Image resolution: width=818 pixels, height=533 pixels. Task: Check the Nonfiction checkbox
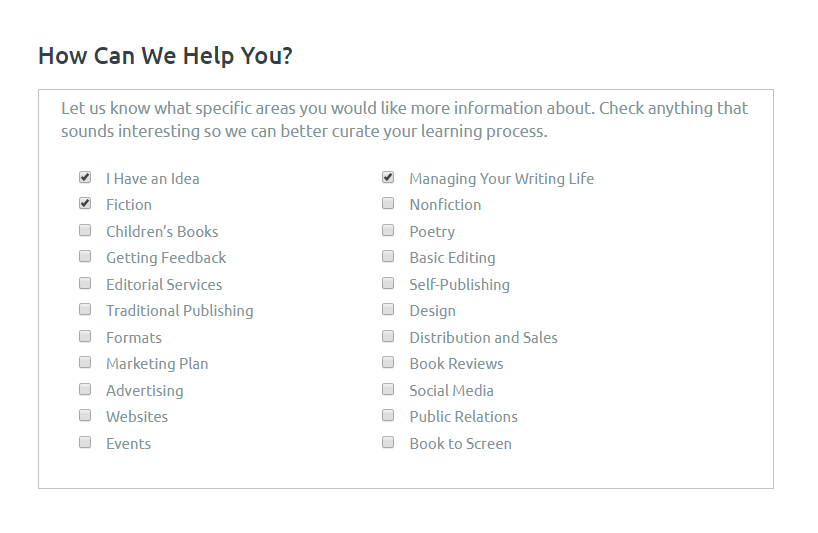pos(388,204)
